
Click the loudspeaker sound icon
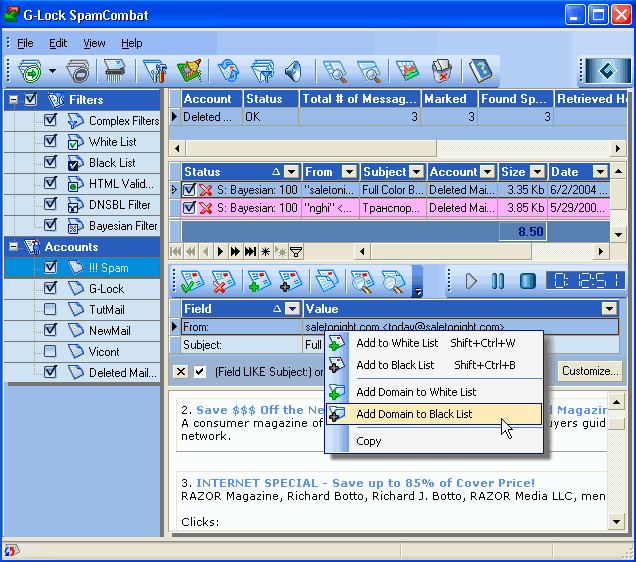(293, 71)
